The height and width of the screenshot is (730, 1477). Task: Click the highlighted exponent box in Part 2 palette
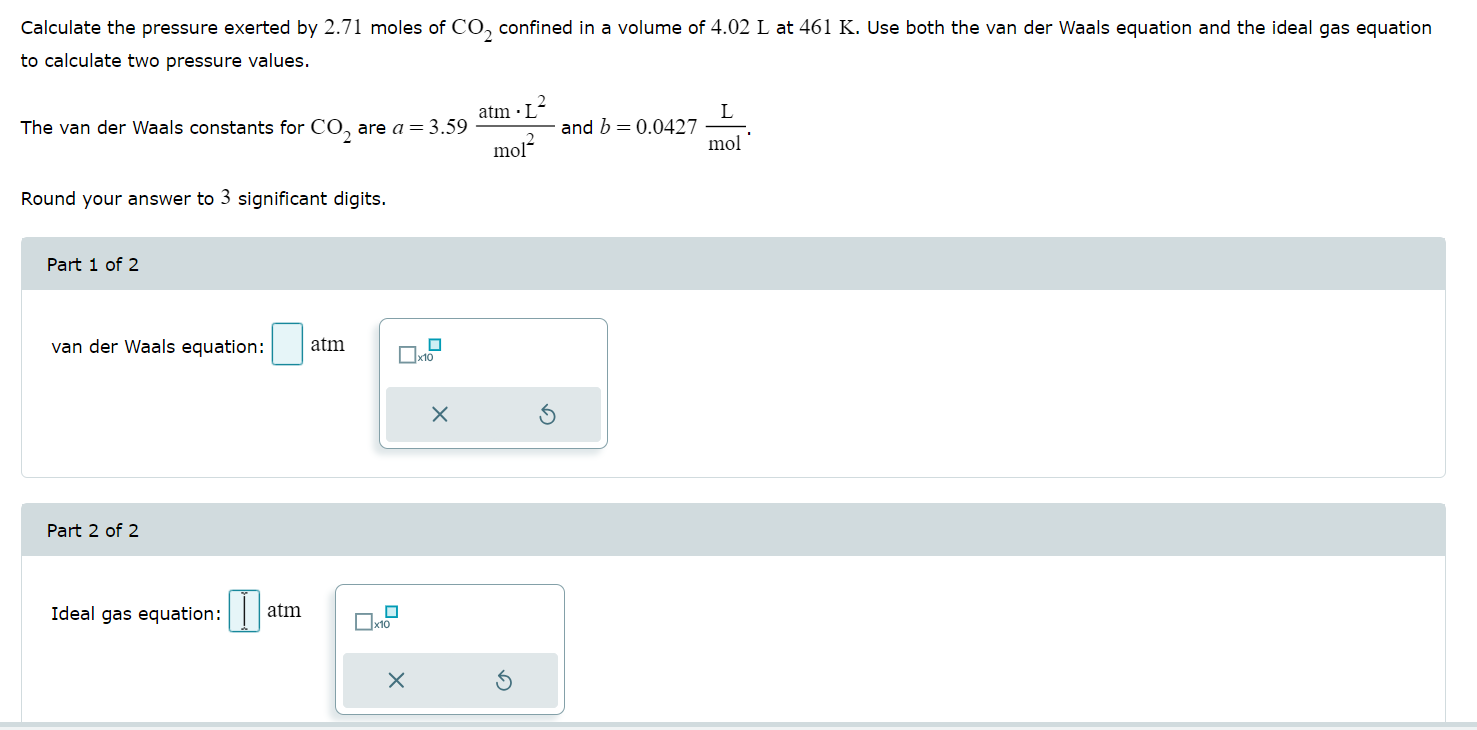click(x=390, y=611)
